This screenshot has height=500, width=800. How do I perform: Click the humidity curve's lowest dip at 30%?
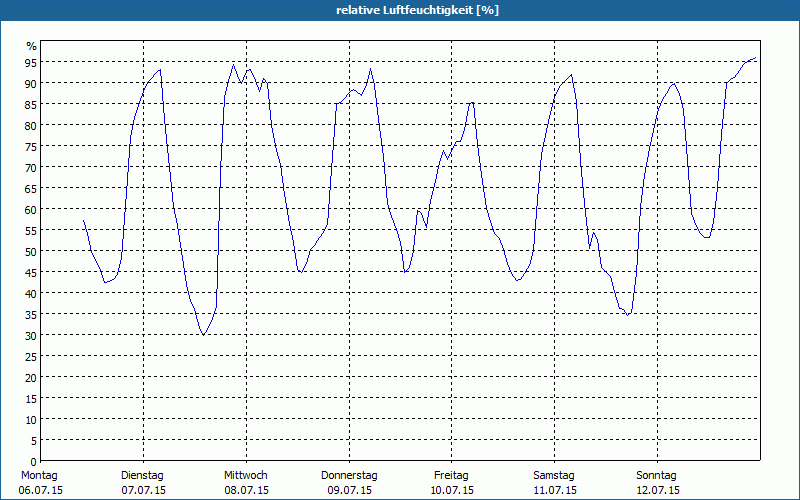click(204, 335)
